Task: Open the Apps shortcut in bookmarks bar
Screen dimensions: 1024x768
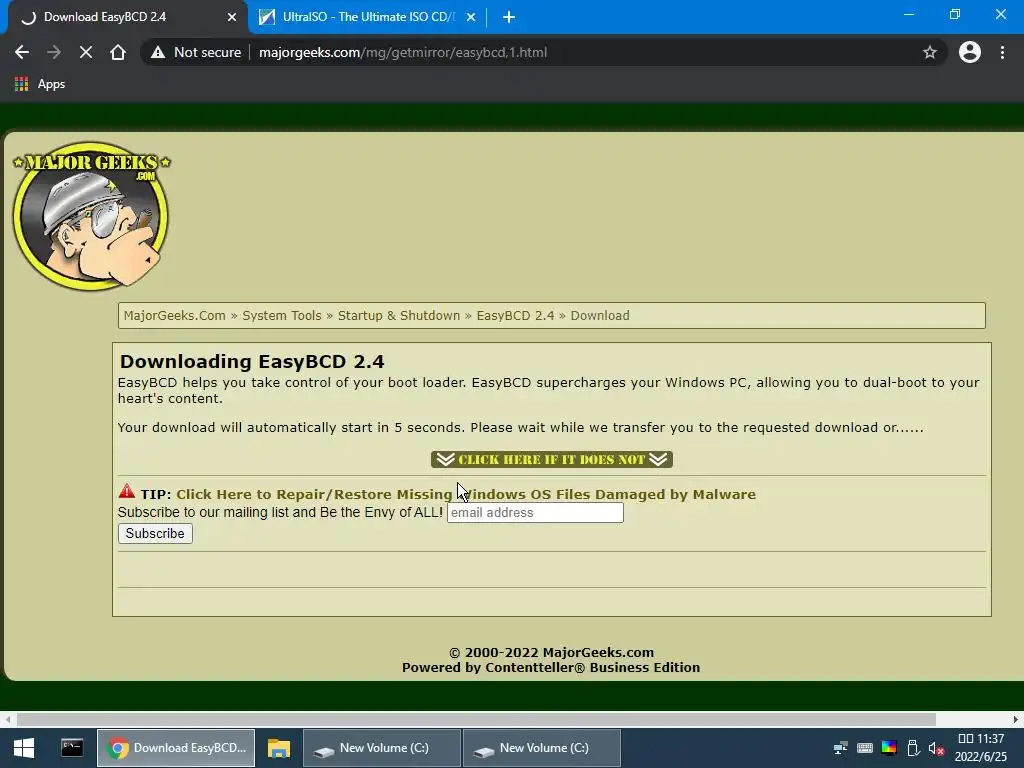Action: (x=40, y=84)
